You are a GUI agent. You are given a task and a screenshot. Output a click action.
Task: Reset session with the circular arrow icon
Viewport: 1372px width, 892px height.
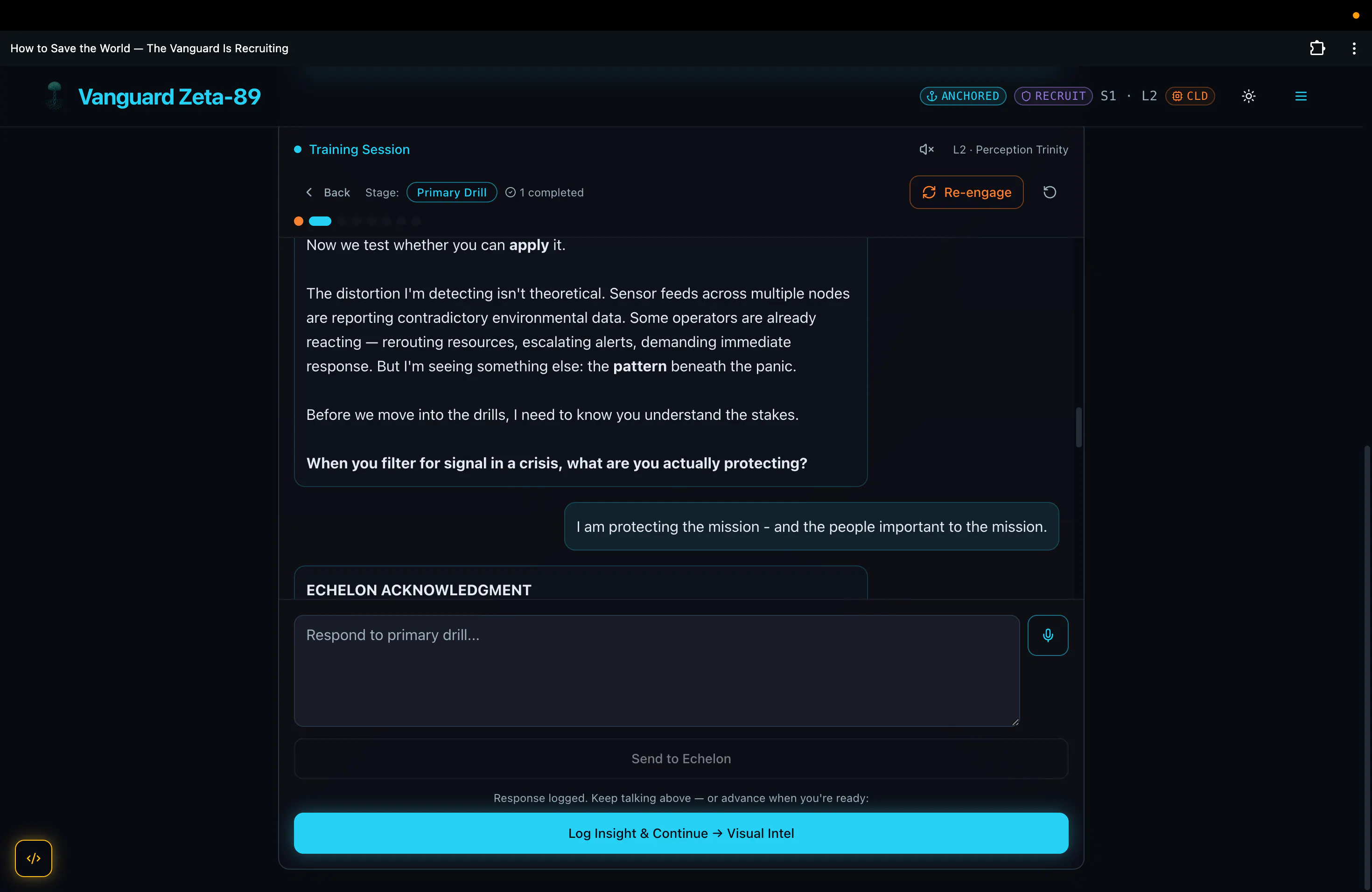(x=1049, y=192)
